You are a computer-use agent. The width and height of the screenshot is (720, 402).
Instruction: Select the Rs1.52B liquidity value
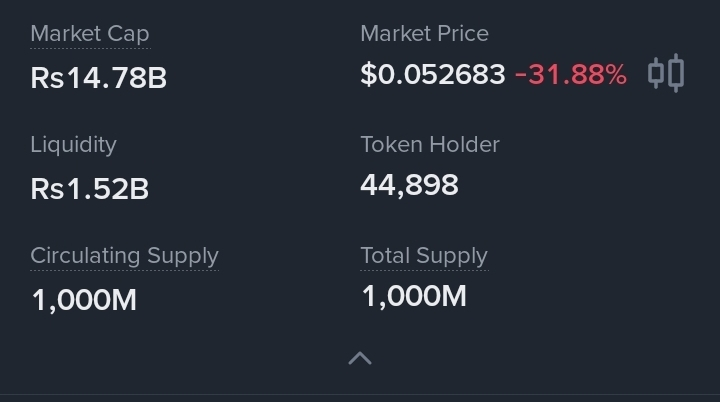click(90, 189)
